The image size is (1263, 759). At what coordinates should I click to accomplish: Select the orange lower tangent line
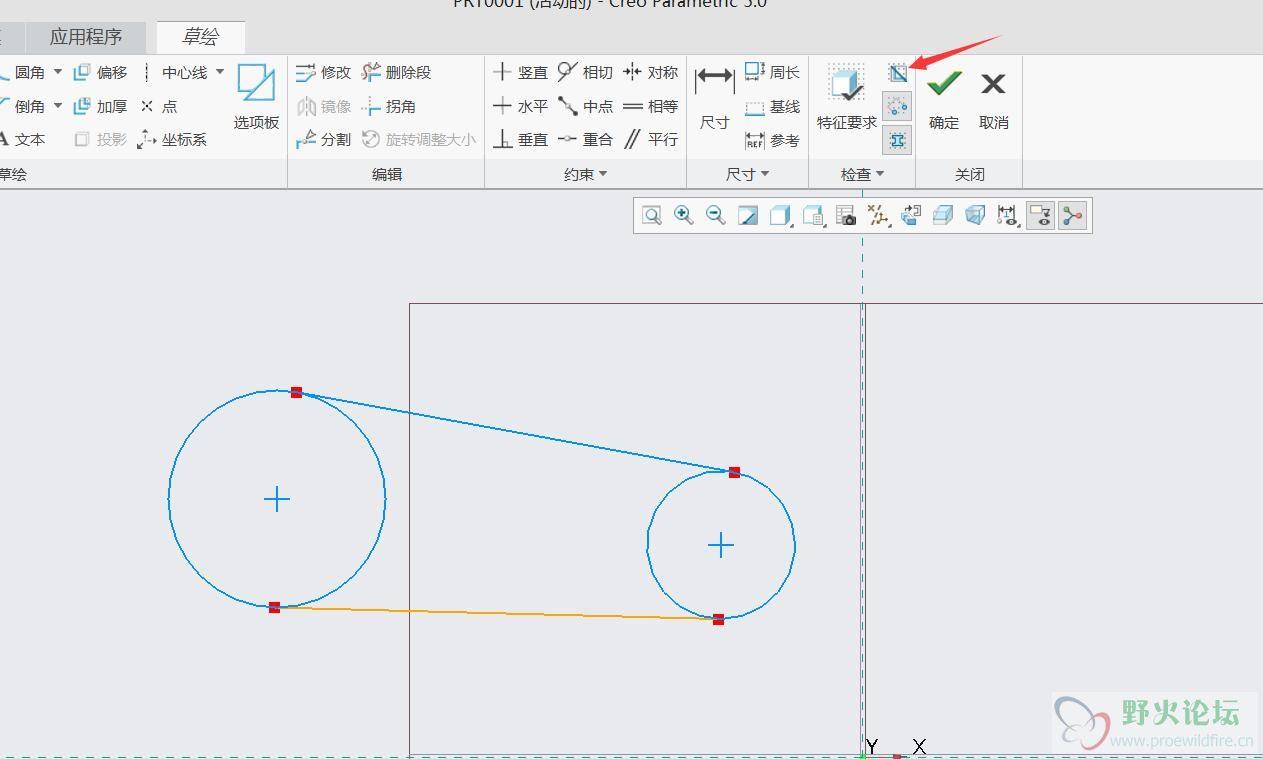(x=496, y=613)
